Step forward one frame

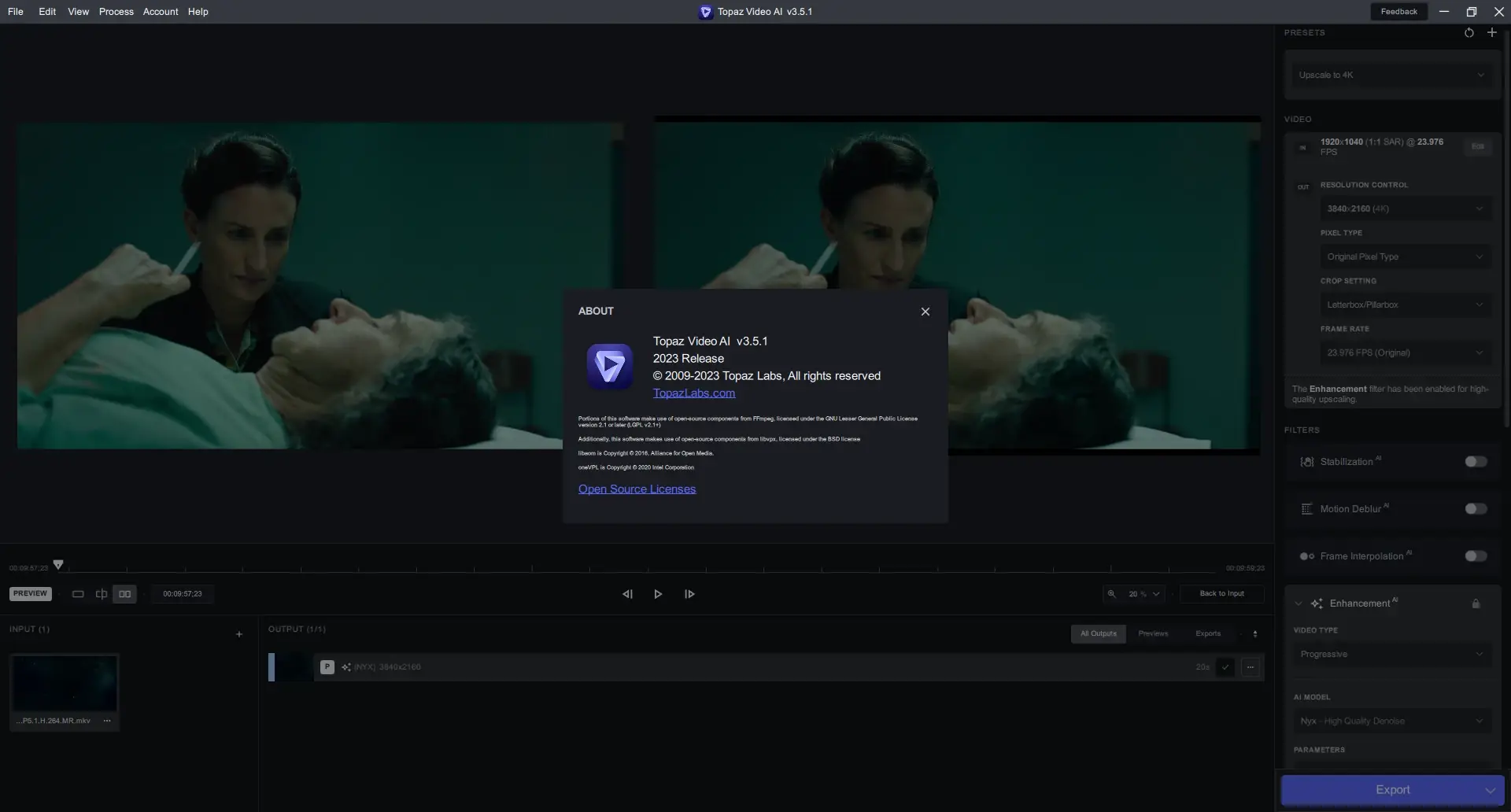point(689,594)
